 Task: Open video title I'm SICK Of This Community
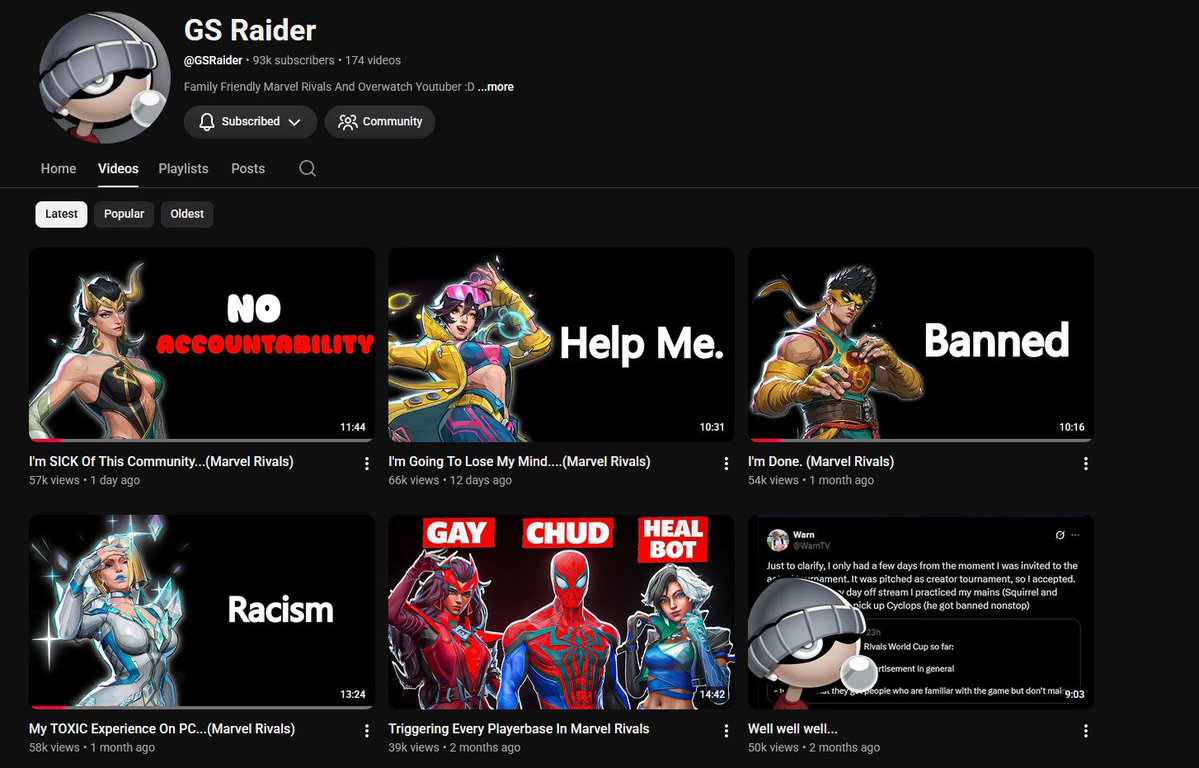[x=161, y=461]
